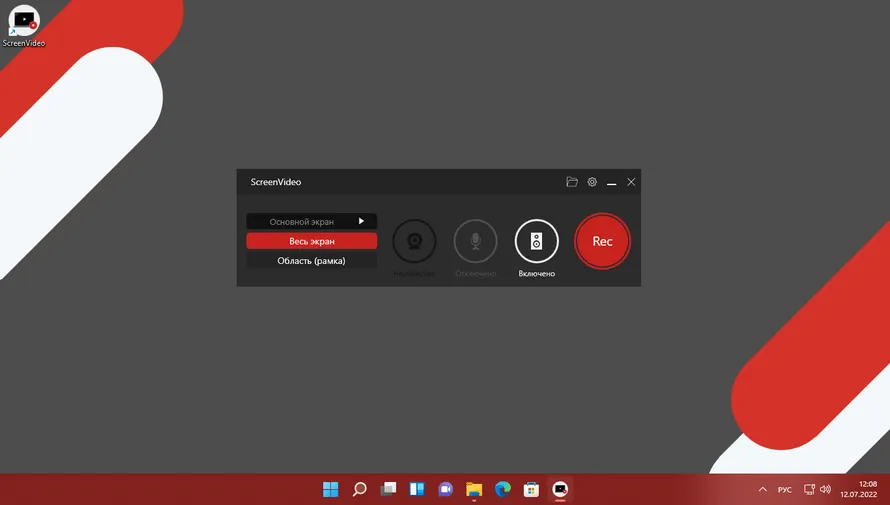Close the ScreenVideo window
This screenshot has height=505, width=890.
pyautogui.click(x=631, y=182)
